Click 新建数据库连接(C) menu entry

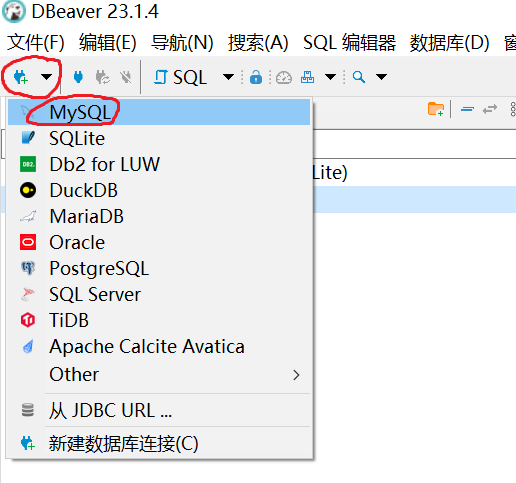[159, 443]
